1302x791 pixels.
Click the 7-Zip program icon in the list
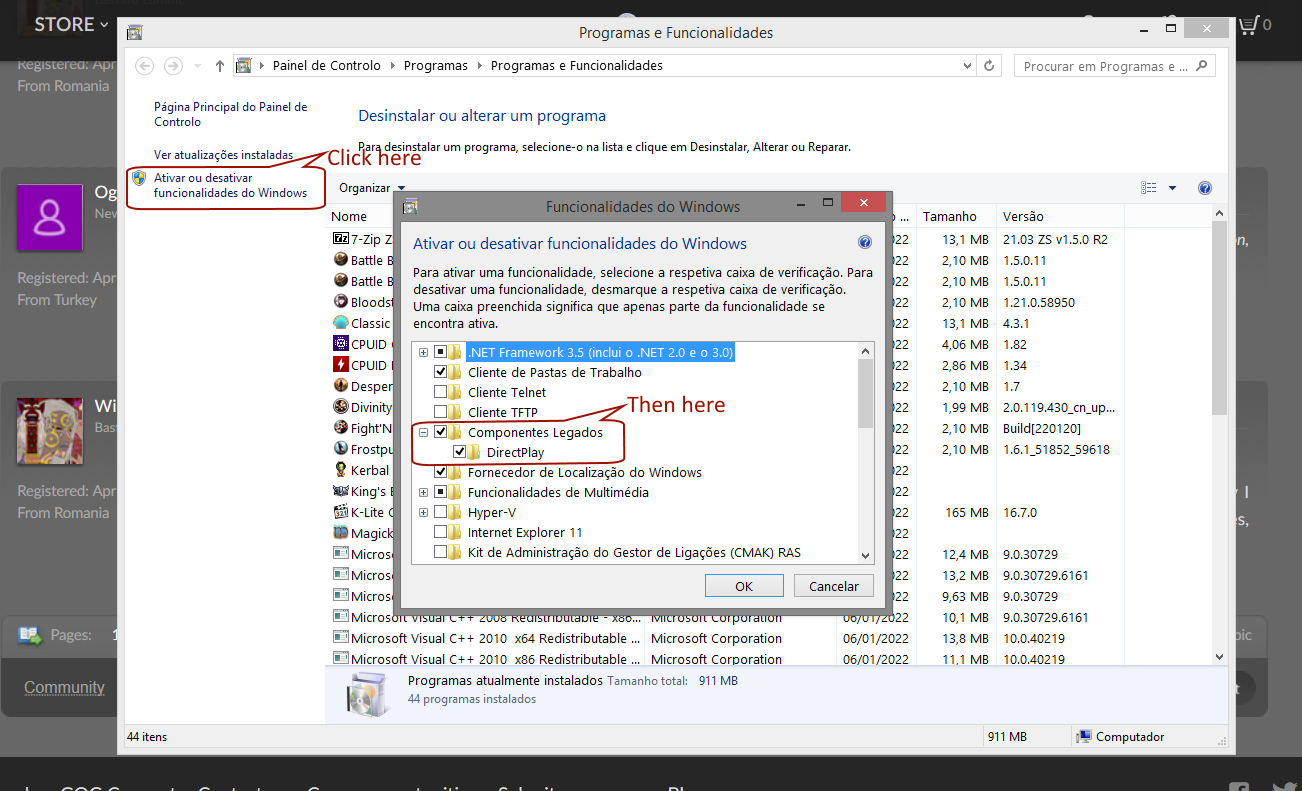(x=340, y=239)
